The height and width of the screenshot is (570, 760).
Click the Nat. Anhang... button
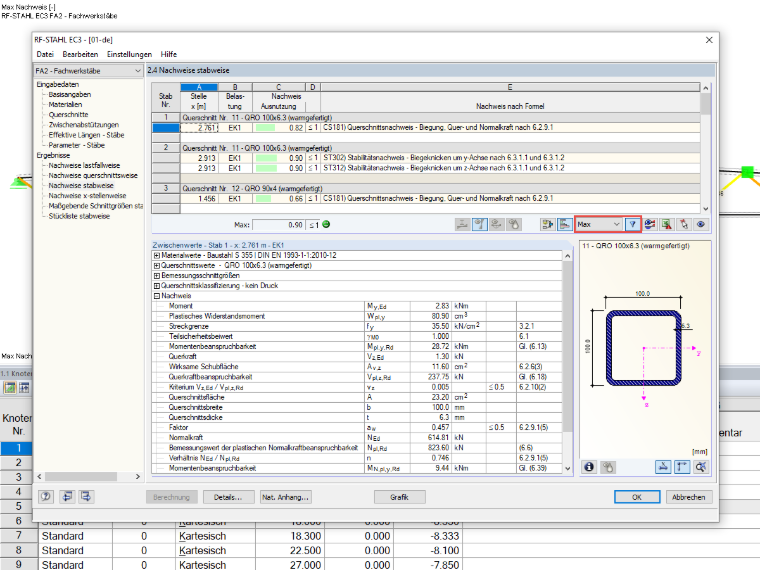(285, 497)
